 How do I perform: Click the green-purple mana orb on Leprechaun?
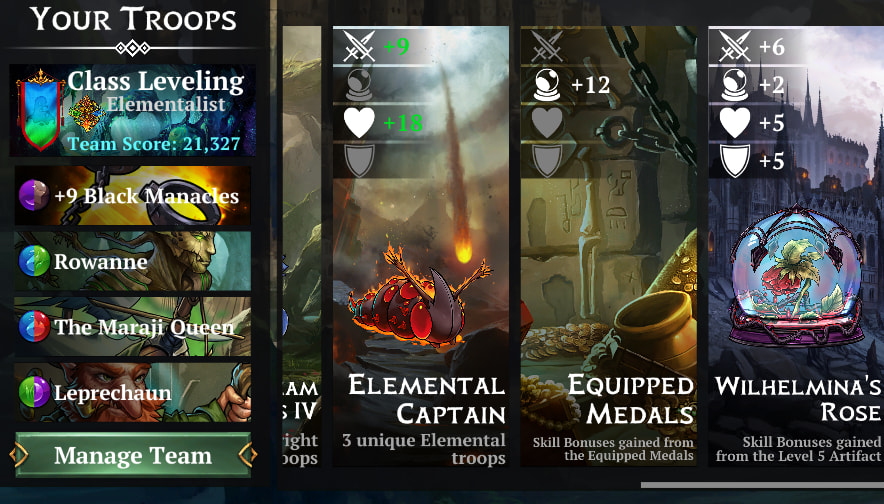(x=34, y=392)
